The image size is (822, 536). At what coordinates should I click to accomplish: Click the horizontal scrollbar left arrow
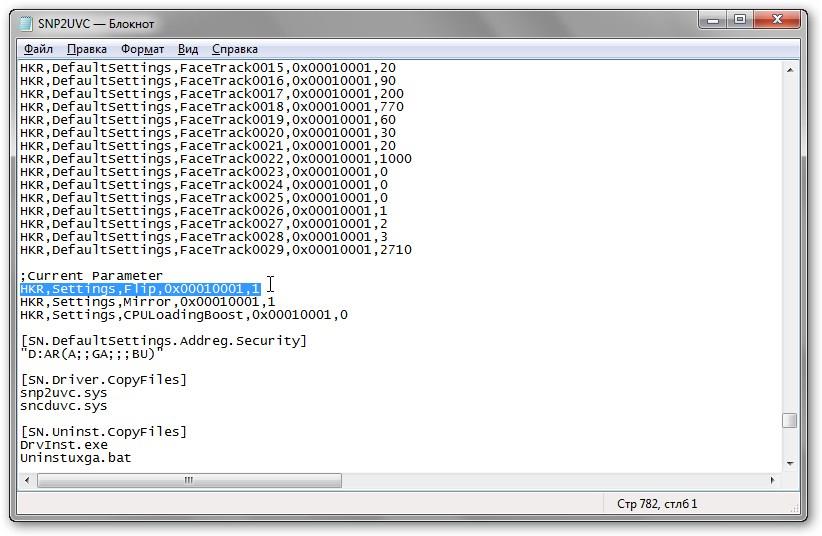(x=27, y=481)
